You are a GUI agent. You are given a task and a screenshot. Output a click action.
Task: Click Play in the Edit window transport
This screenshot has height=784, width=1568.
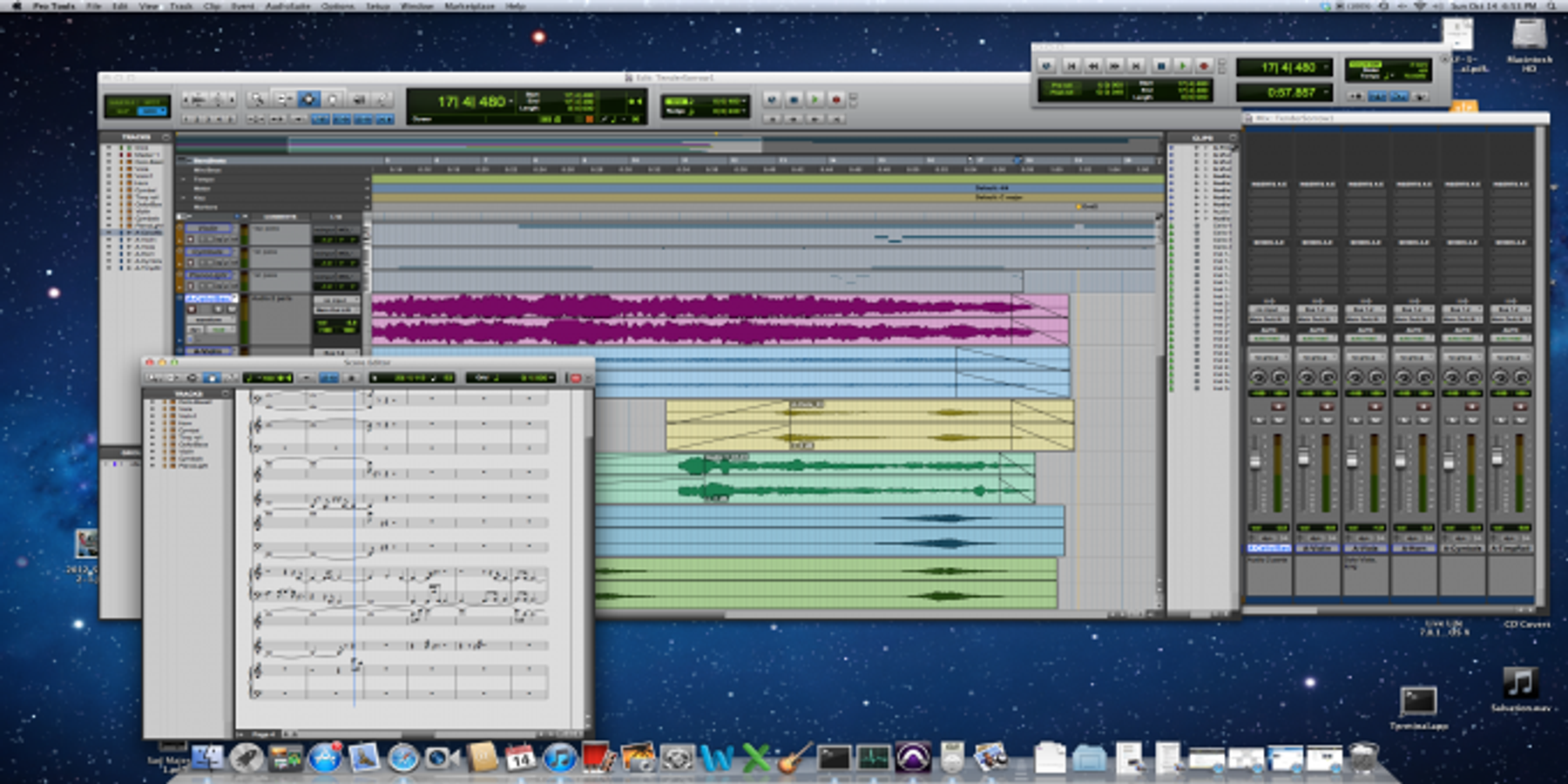click(x=814, y=99)
